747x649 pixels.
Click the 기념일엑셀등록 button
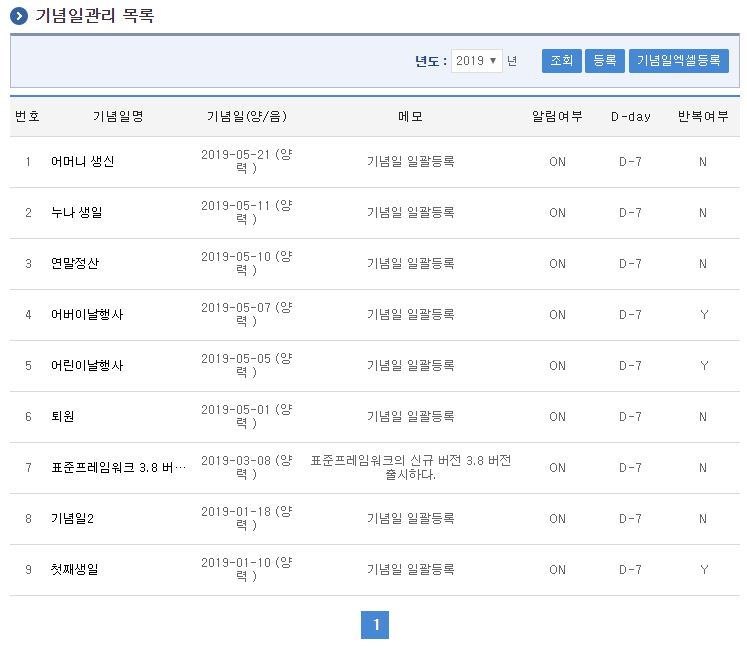(x=678, y=61)
